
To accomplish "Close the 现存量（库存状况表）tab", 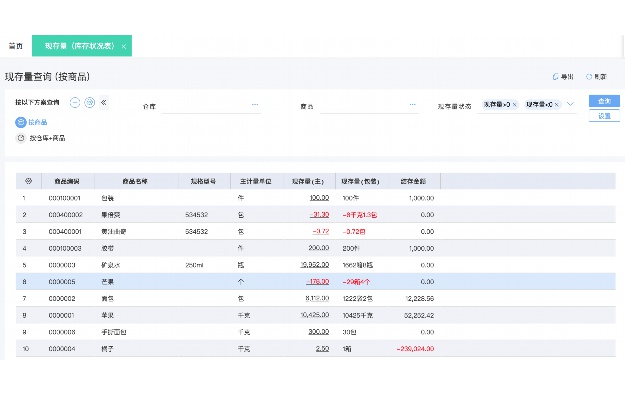I will 124,47.
